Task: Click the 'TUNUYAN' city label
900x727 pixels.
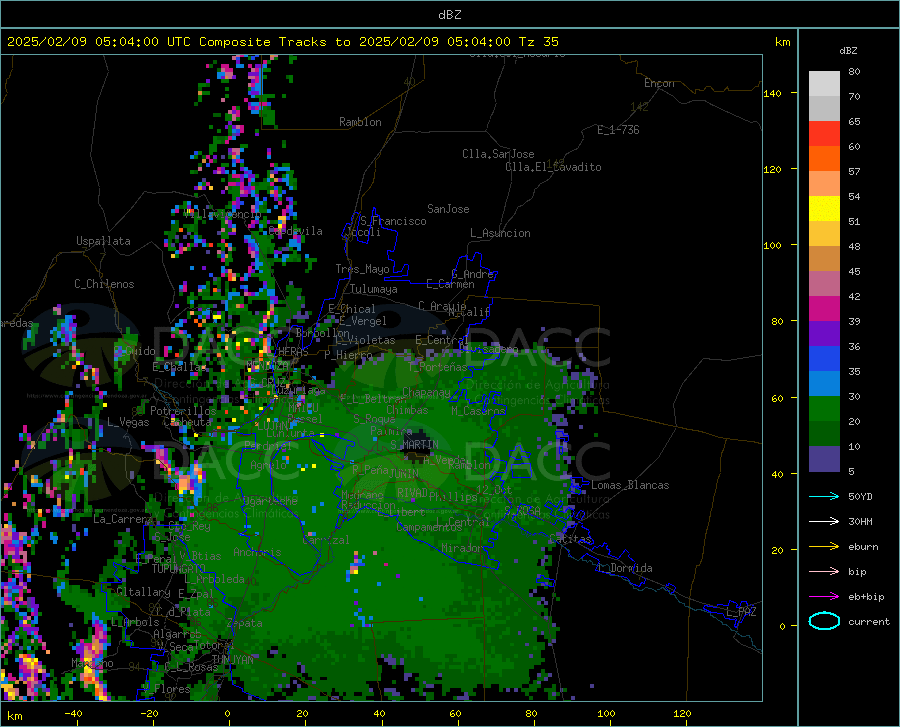Action: [232, 659]
